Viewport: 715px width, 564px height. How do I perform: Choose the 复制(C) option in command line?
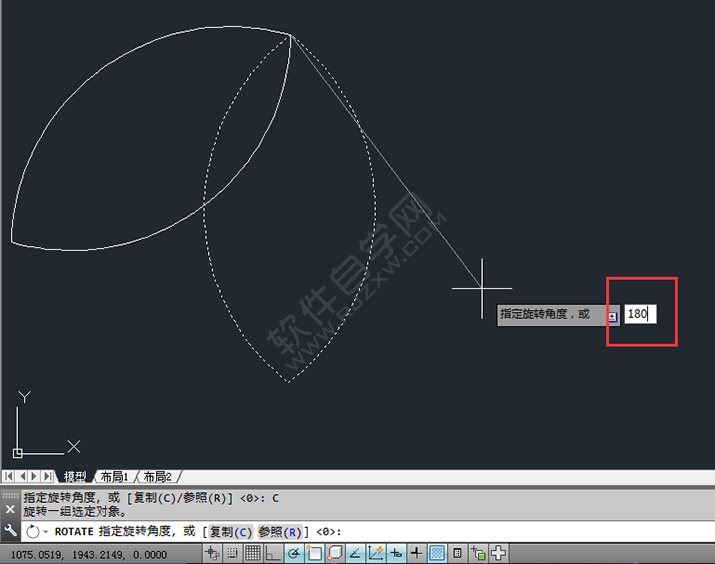[x=231, y=532]
